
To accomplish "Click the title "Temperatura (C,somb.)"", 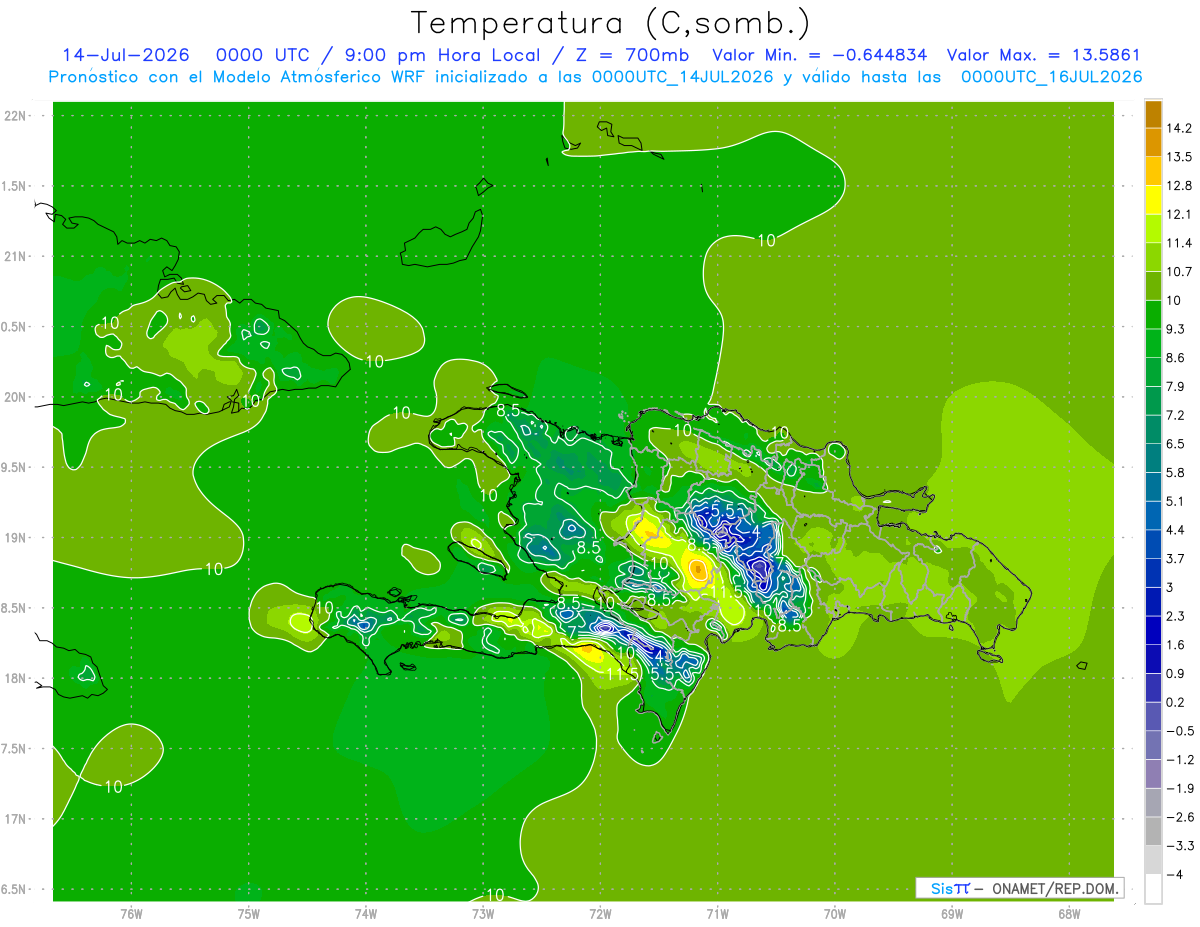I will (x=610, y=23).
